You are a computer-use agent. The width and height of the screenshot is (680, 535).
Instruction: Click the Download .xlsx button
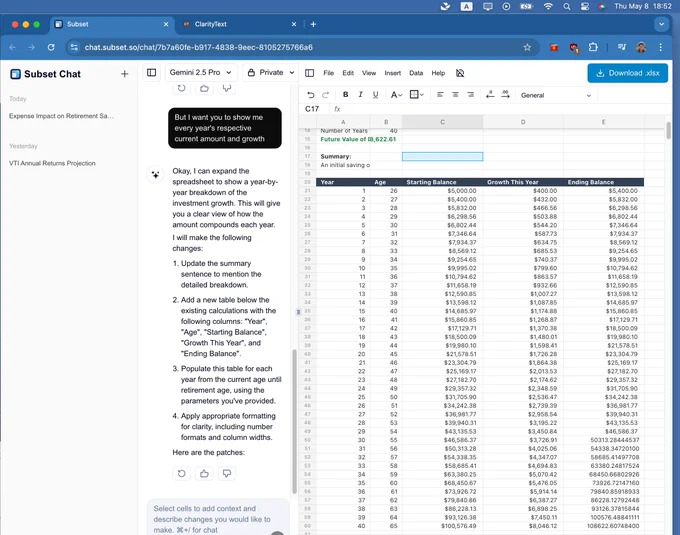click(627, 73)
